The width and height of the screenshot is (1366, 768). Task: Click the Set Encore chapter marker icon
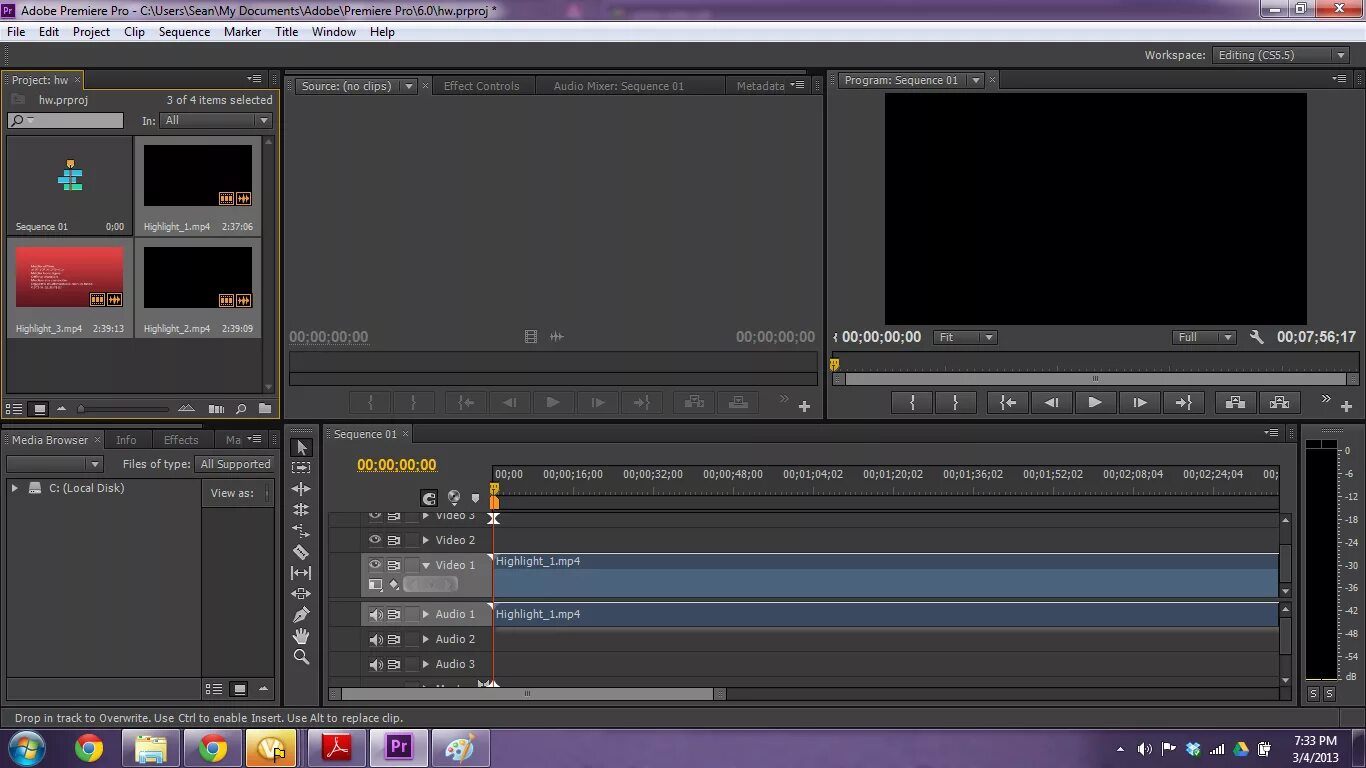tap(454, 497)
